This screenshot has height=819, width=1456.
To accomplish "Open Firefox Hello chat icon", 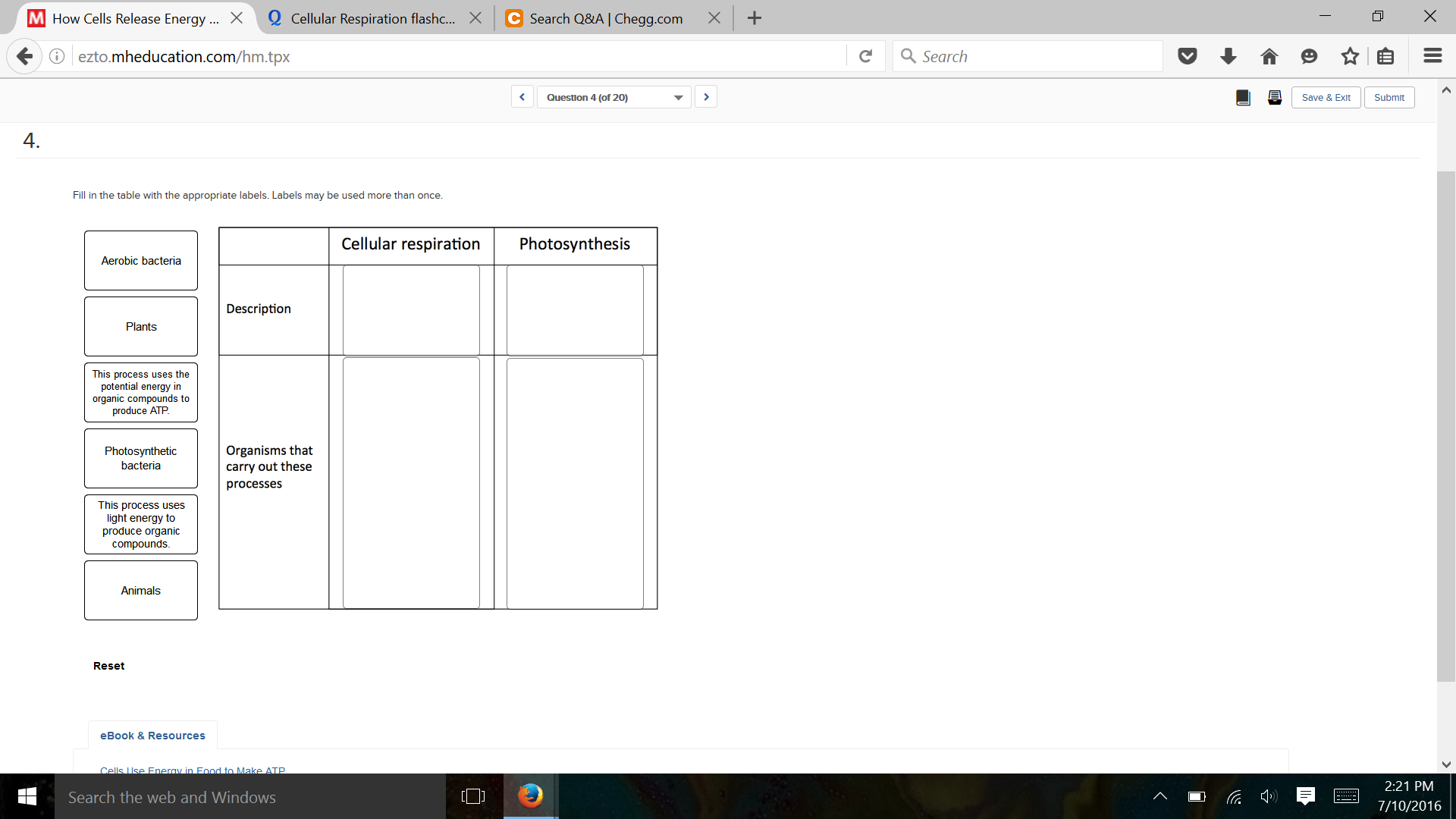I will pyautogui.click(x=1310, y=56).
